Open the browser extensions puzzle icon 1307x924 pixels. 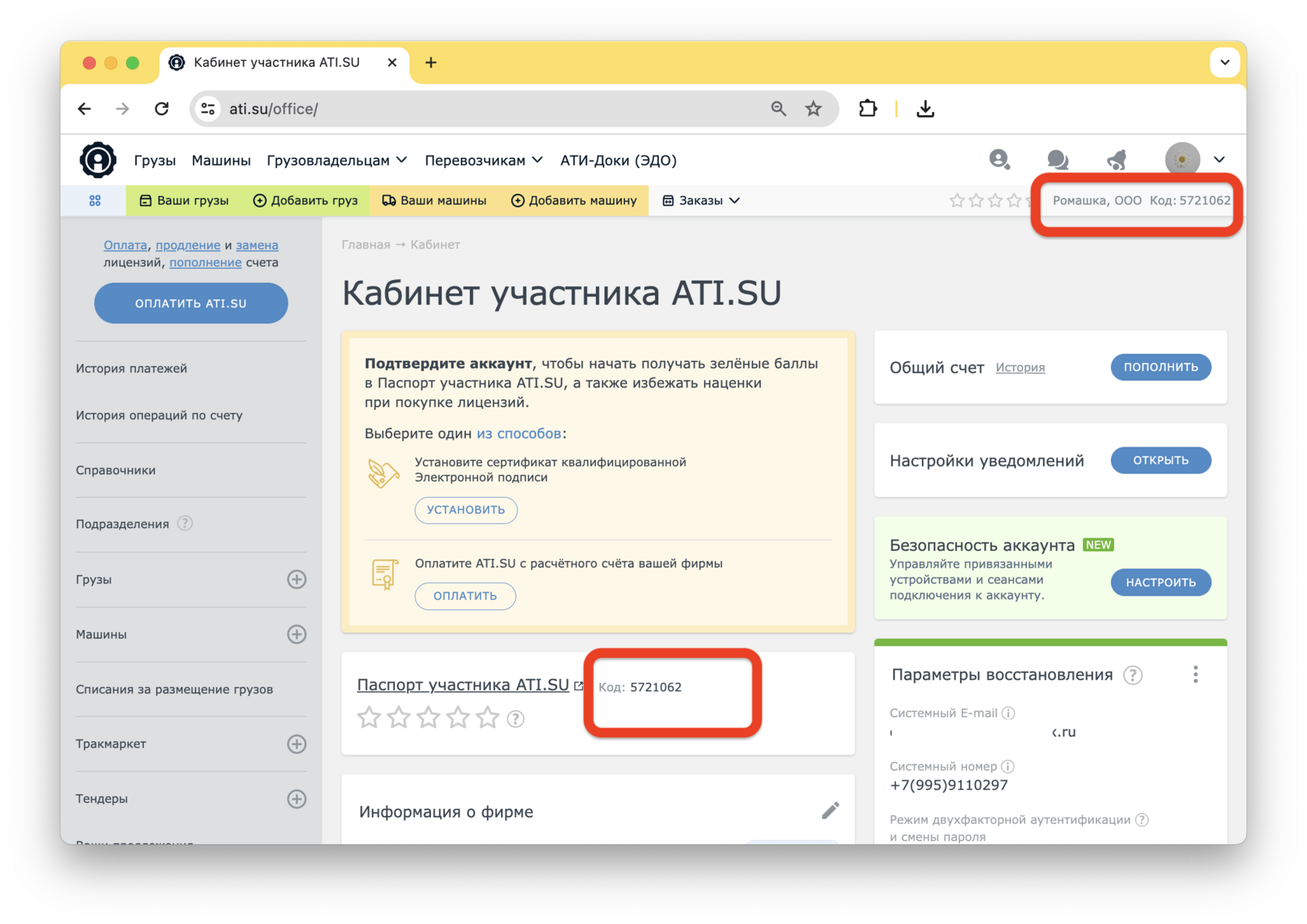[x=867, y=109]
